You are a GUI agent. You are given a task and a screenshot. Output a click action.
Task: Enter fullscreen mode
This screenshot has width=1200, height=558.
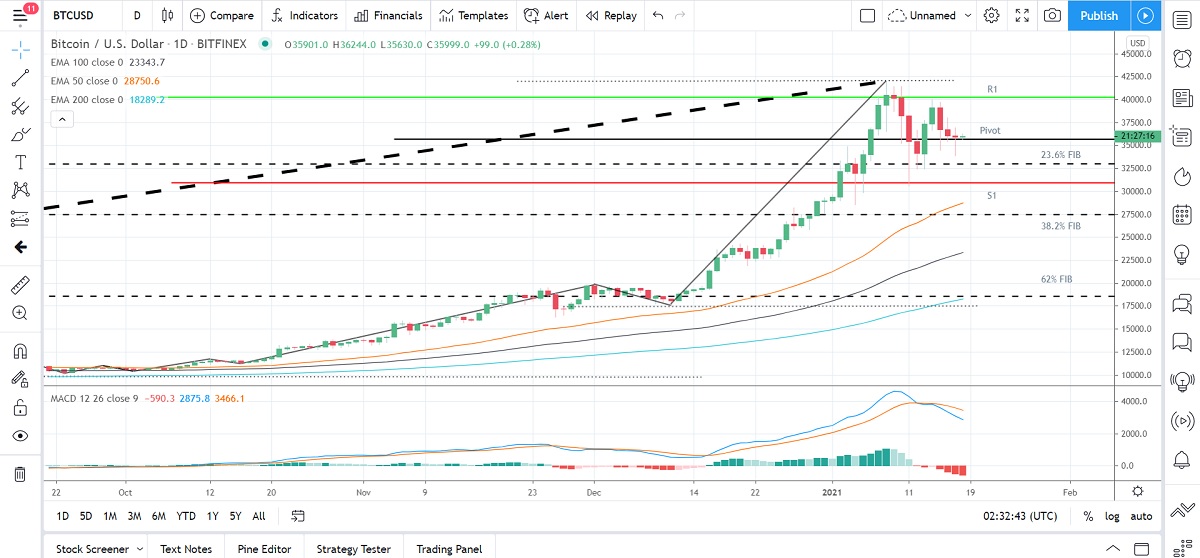click(1022, 16)
